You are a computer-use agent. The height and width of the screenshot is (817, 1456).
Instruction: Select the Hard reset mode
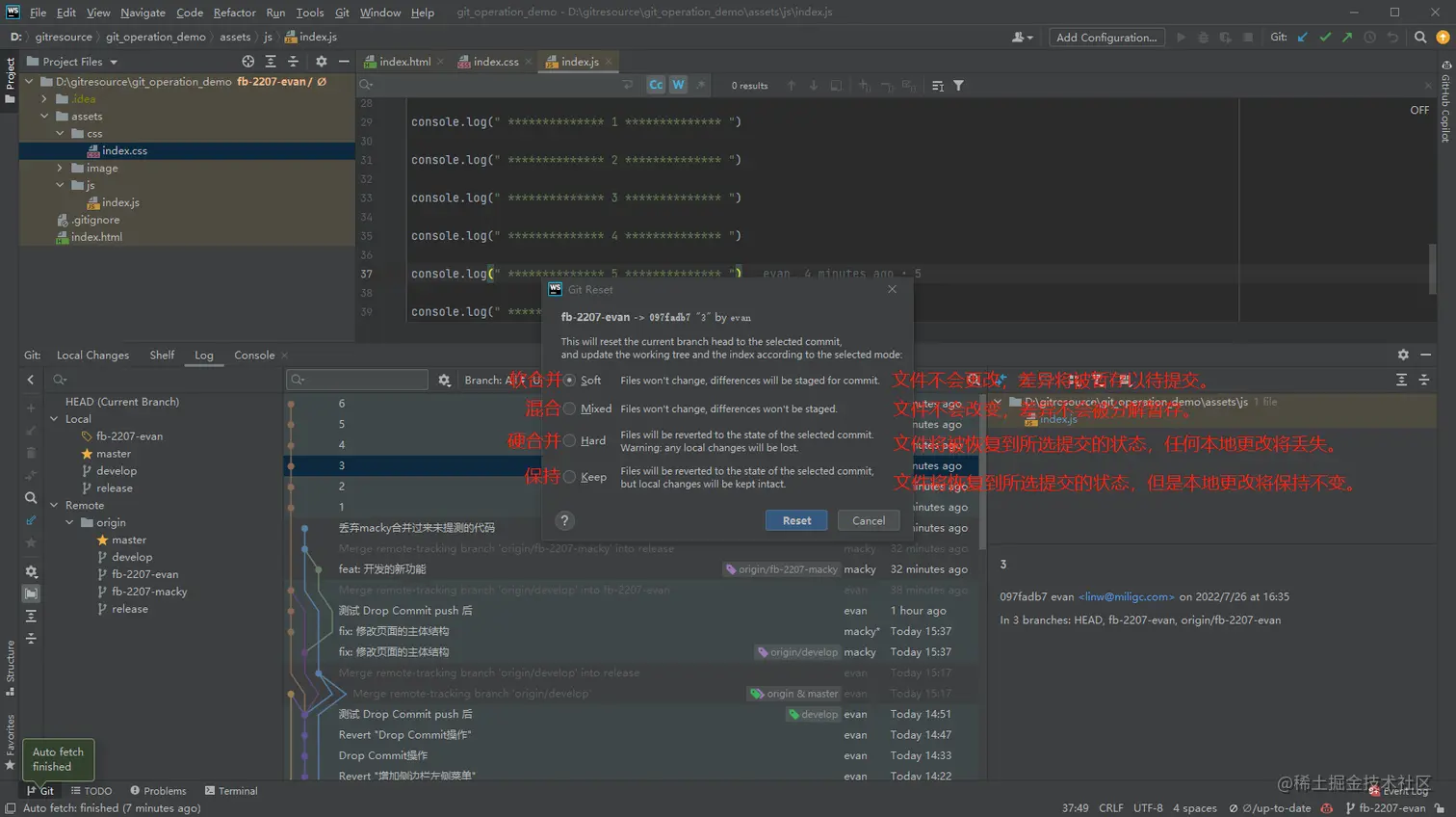[570, 440]
